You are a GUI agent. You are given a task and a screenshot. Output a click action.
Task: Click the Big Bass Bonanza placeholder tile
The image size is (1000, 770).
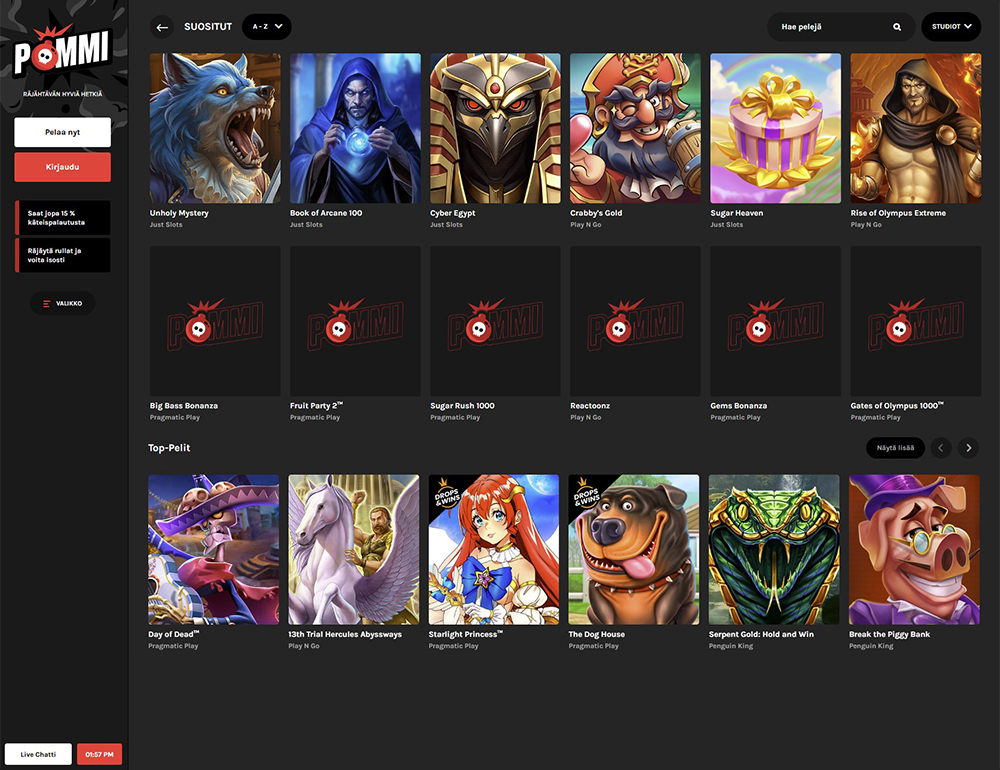click(x=215, y=321)
